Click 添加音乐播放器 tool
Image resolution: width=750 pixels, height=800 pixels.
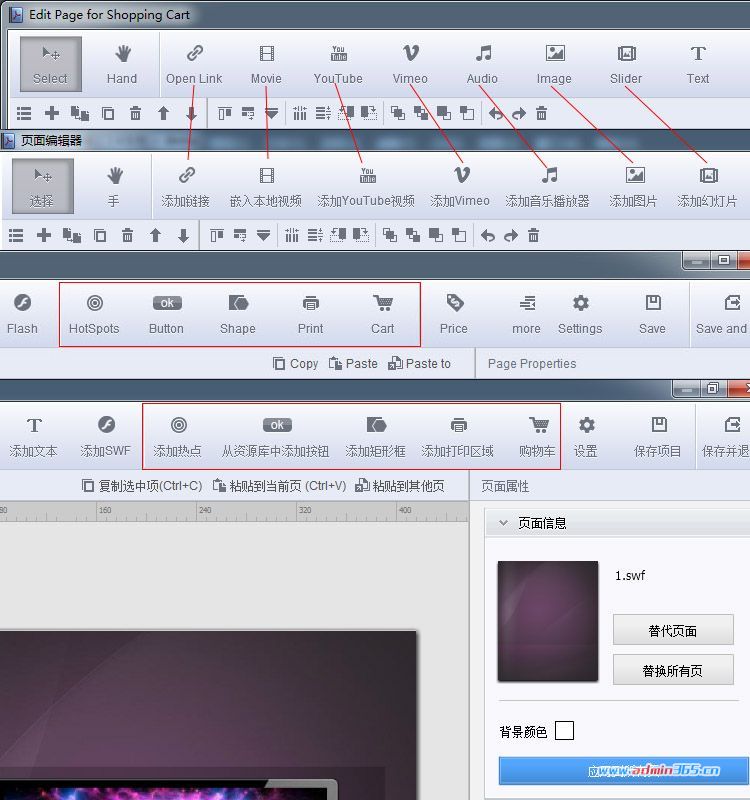[x=547, y=186]
